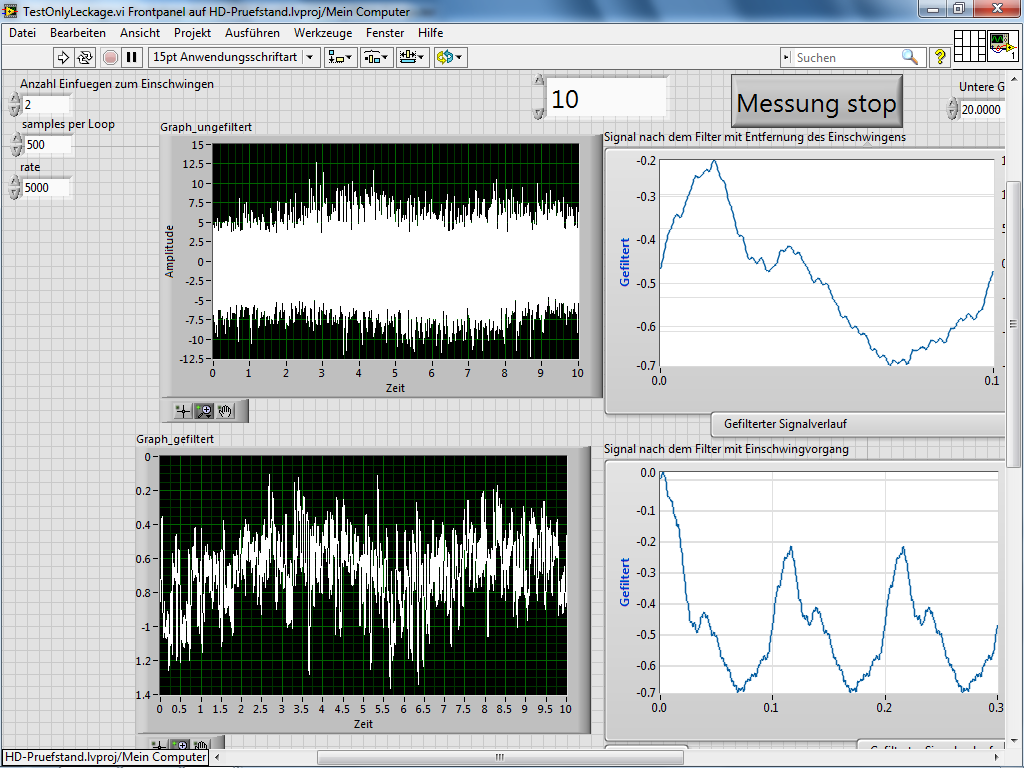
Task: Click the Gefilterter Signalverlauf legend button
Action: (x=784, y=424)
